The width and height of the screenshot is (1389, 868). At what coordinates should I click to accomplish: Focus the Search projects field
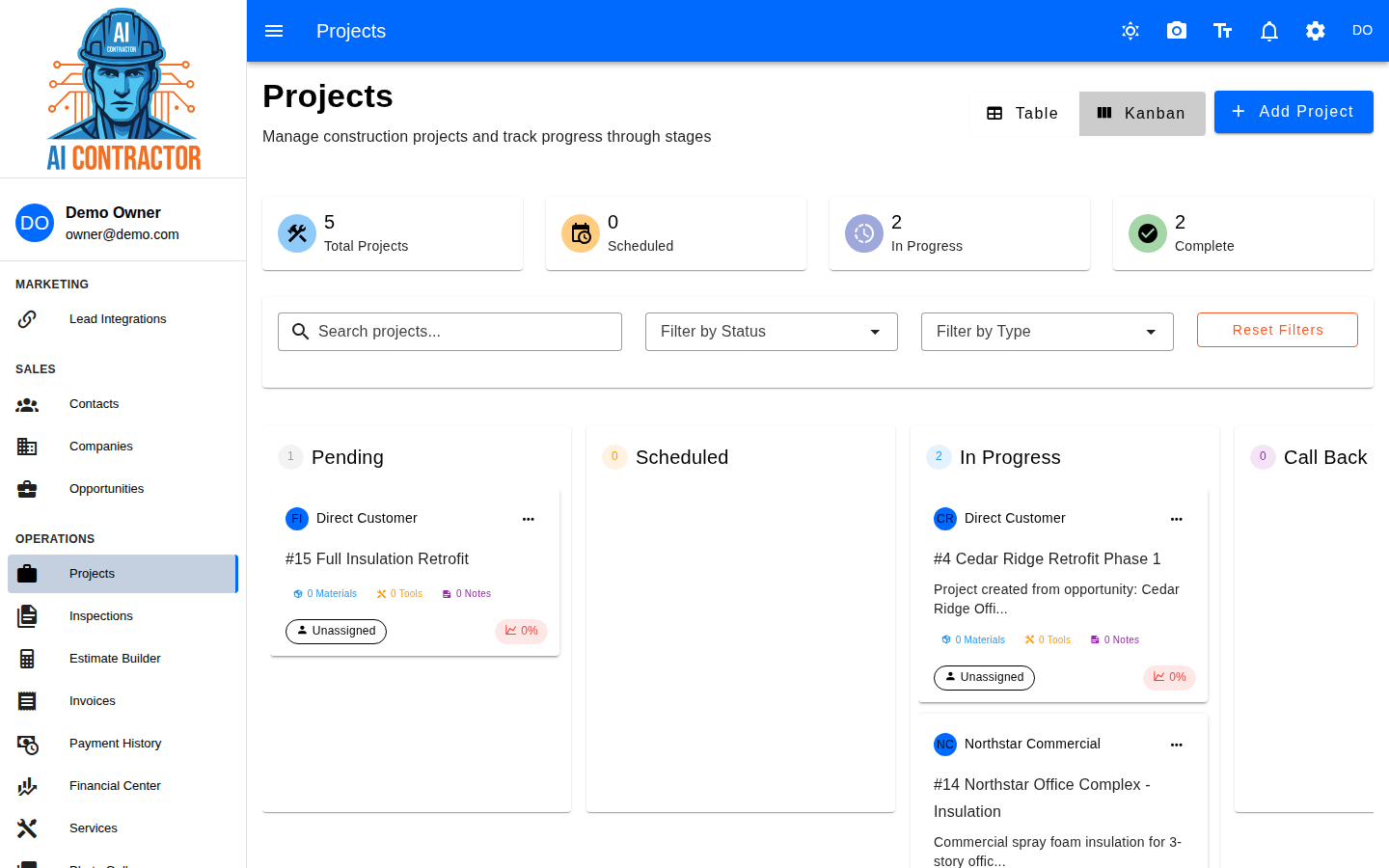[x=449, y=332]
